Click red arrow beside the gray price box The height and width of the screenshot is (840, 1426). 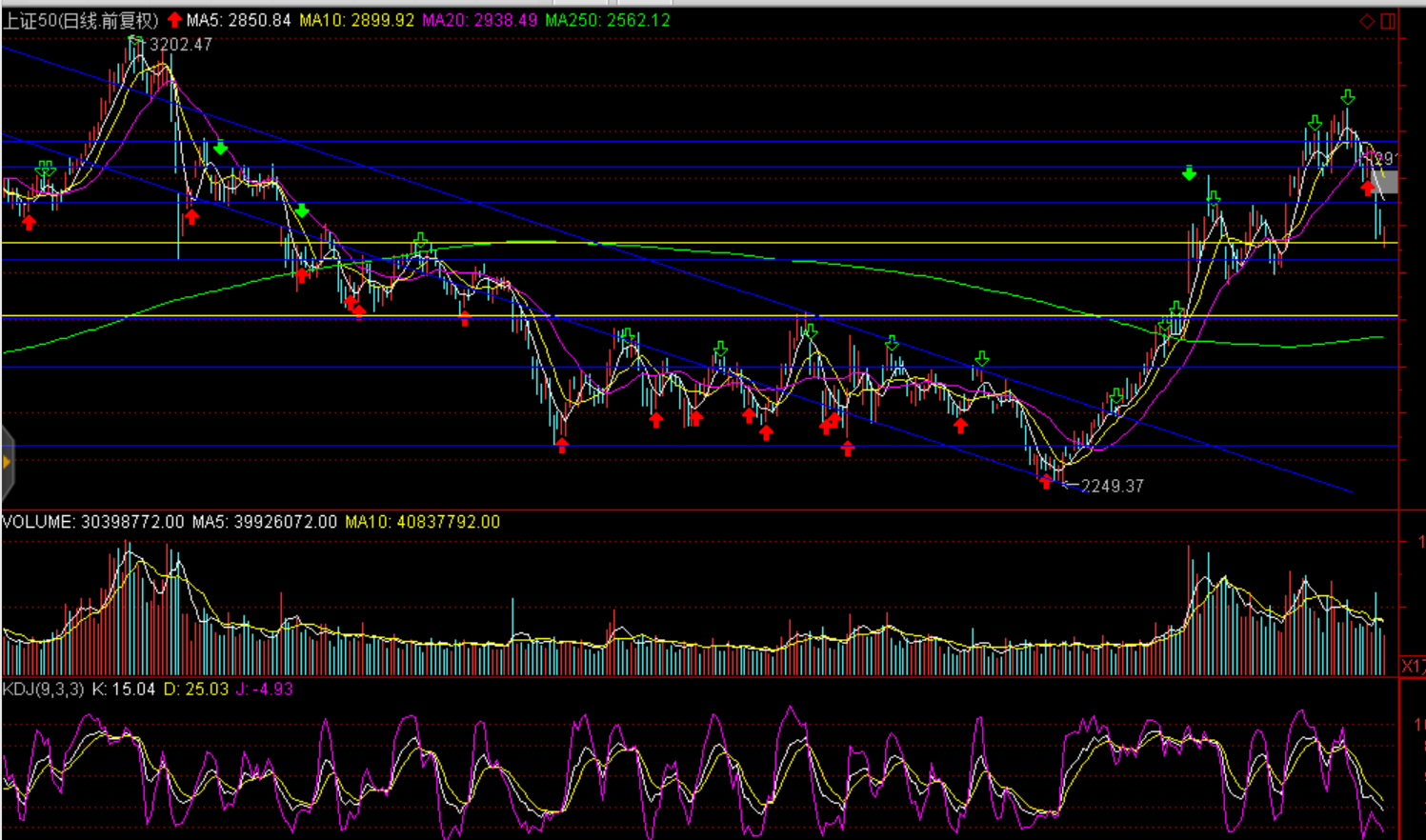pyautogui.click(x=1368, y=188)
